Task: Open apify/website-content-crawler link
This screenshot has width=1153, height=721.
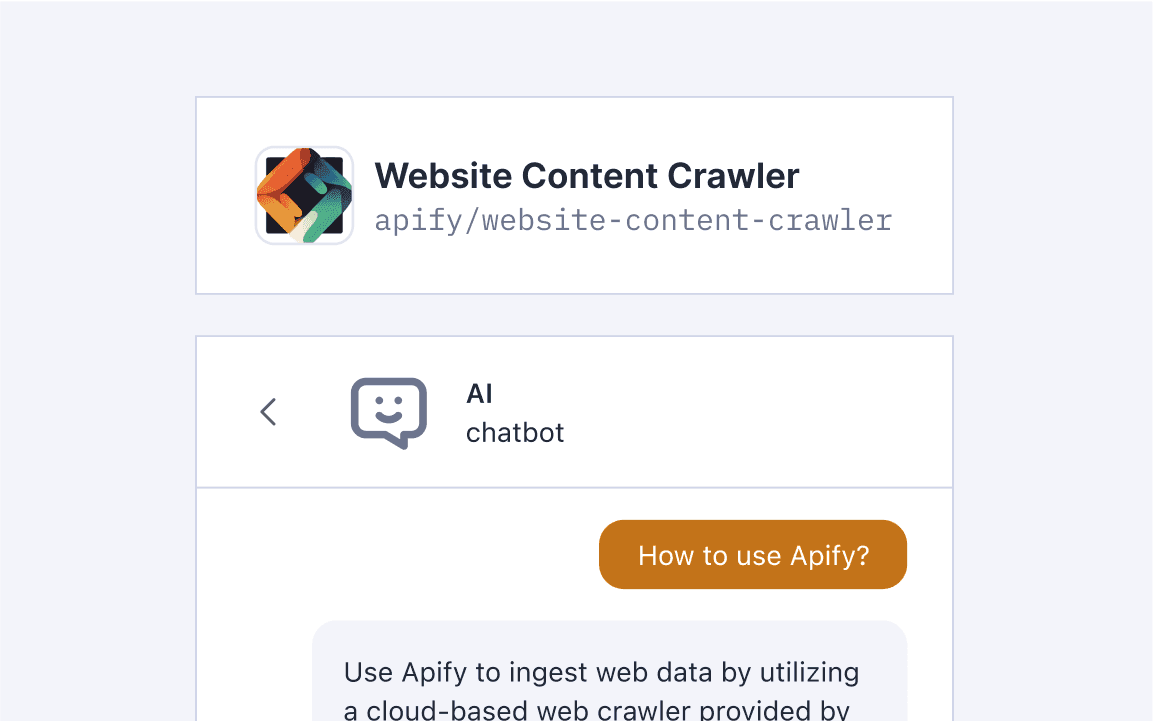Action: coord(632,220)
